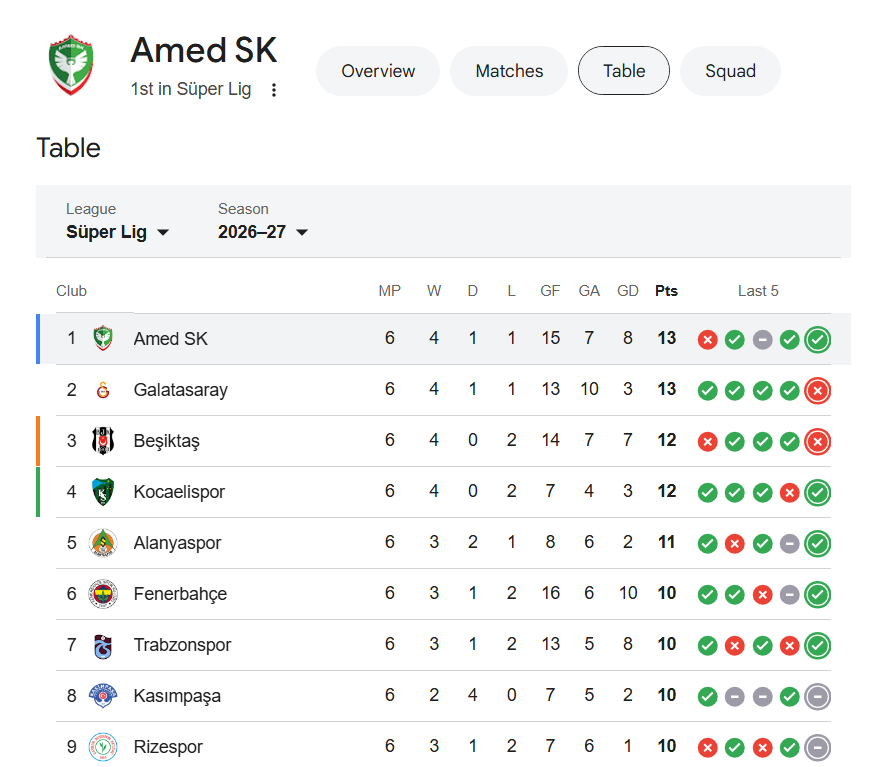Switch to the Matches tab
Screen dimensions: 872x767
tap(509, 71)
